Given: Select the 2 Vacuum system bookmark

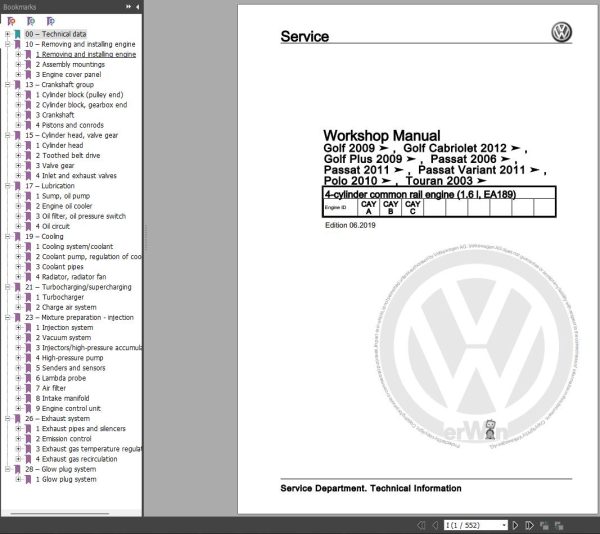Looking at the screenshot, I should pyautogui.click(x=64, y=338).
